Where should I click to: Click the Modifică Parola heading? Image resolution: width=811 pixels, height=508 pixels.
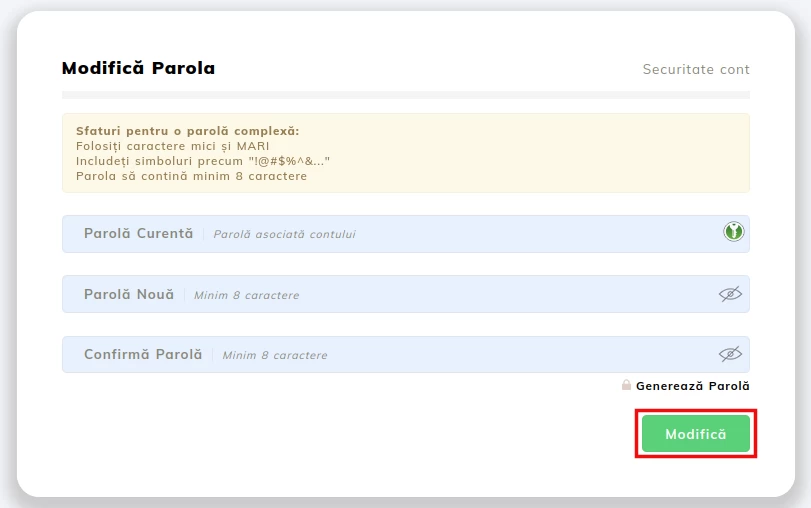click(138, 68)
